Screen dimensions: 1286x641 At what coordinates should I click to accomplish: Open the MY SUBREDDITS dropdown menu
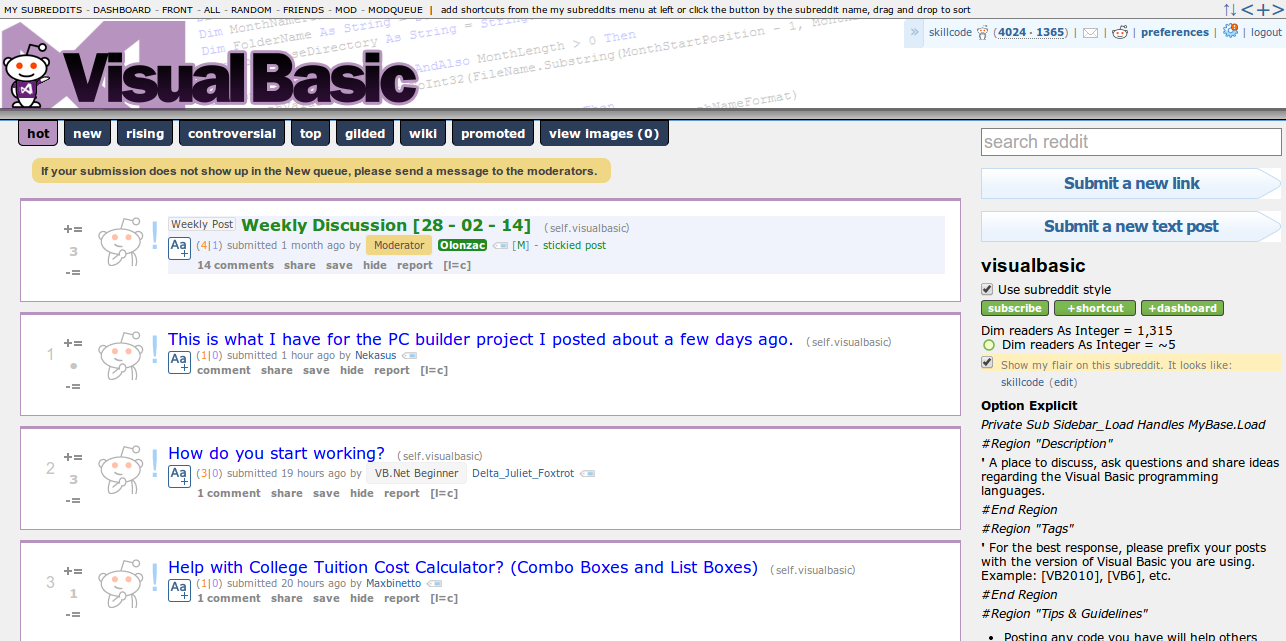coord(43,9)
